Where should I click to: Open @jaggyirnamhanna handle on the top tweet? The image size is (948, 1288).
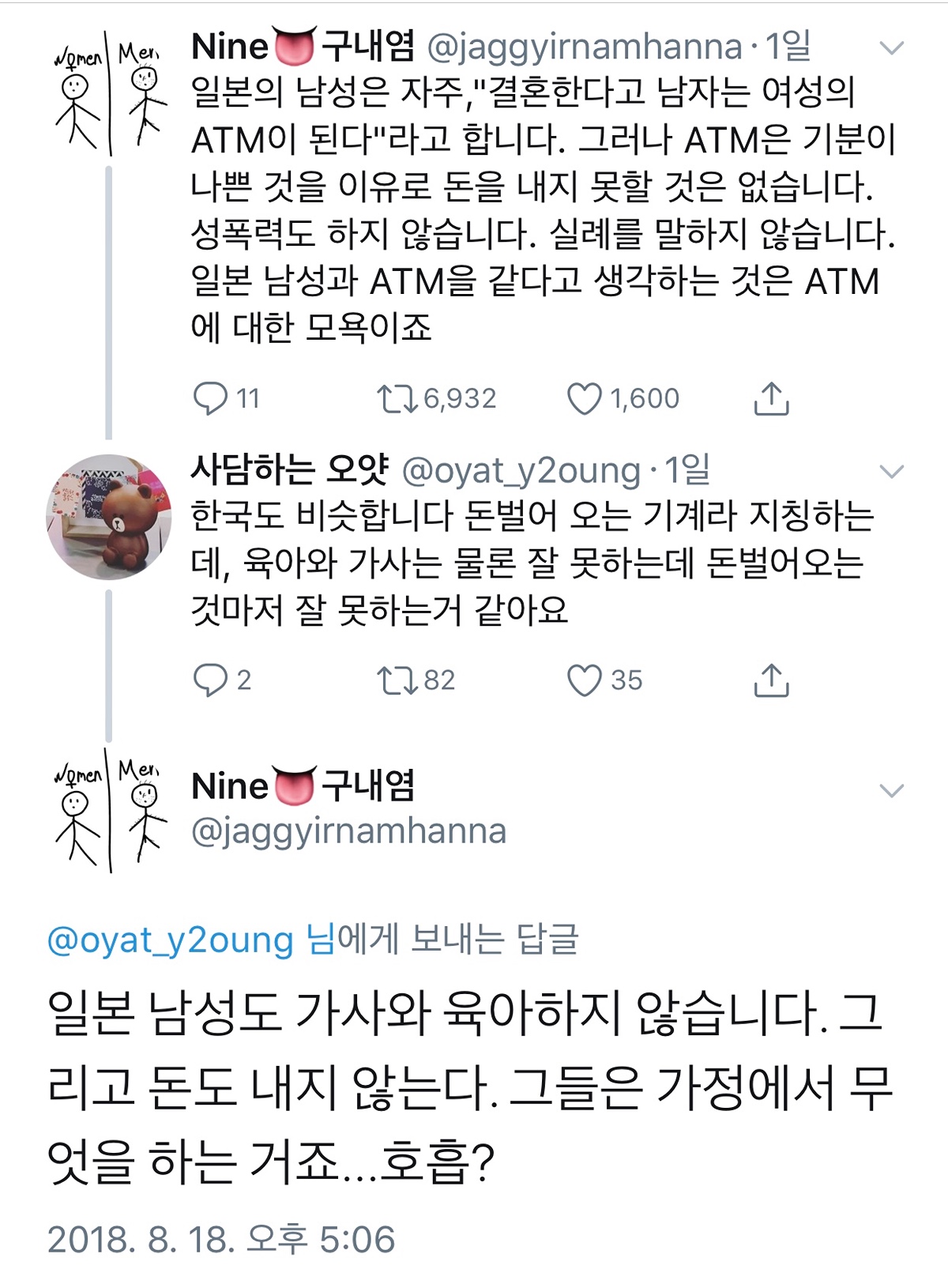click(584, 47)
